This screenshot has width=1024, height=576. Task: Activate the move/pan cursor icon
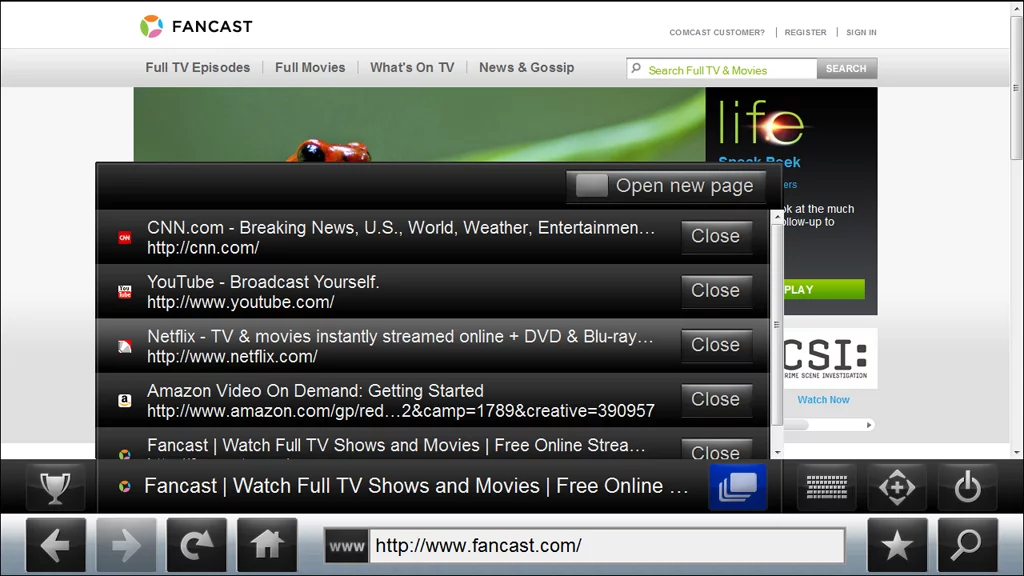click(x=897, y=487)
